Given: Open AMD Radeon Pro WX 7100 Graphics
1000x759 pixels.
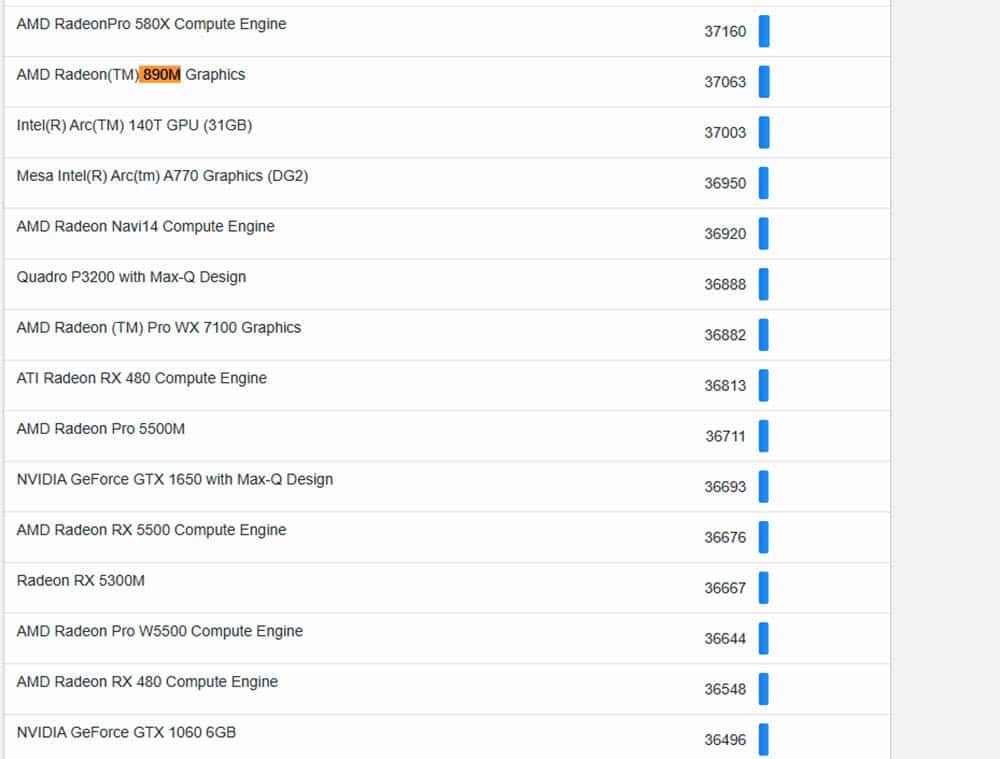Looking at the screenshot, I should 158,328.
